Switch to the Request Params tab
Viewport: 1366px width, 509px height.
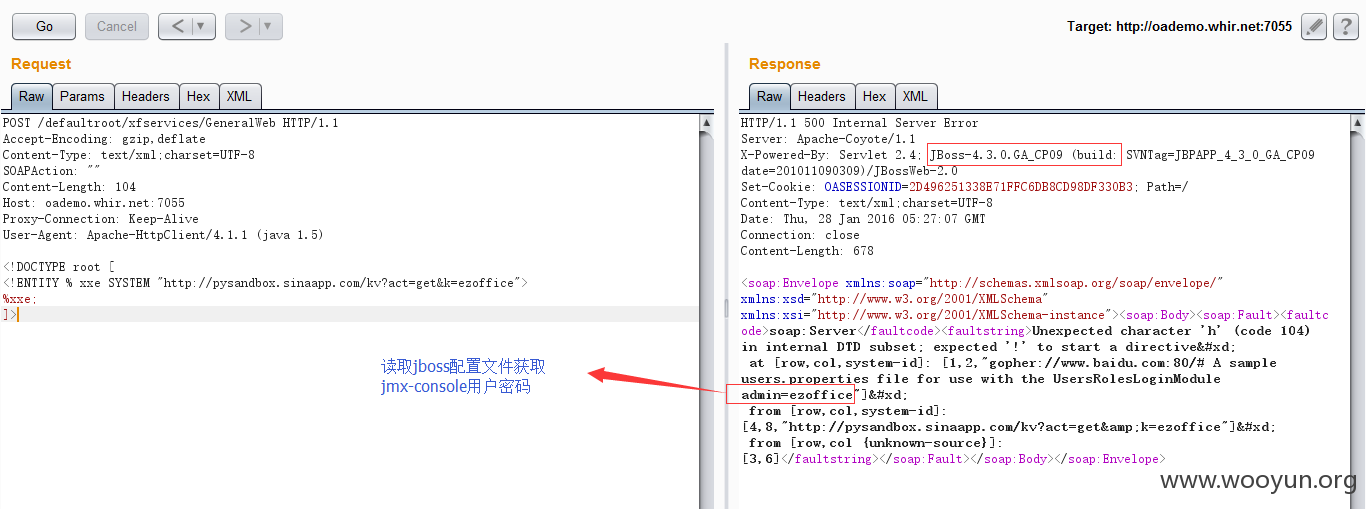coord(82,97)
